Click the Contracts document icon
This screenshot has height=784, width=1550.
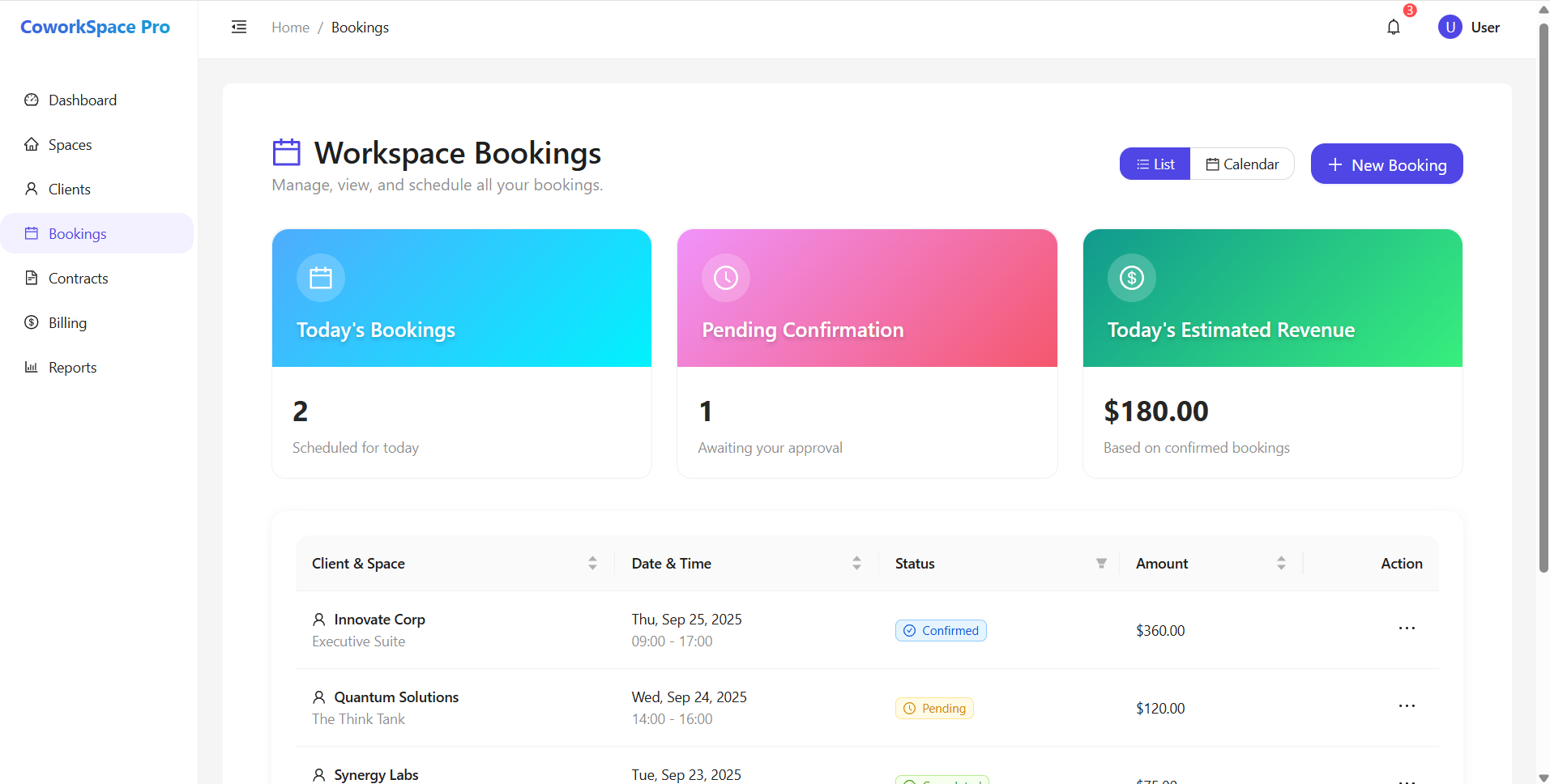pyautogui.click(x=32, y=279)
